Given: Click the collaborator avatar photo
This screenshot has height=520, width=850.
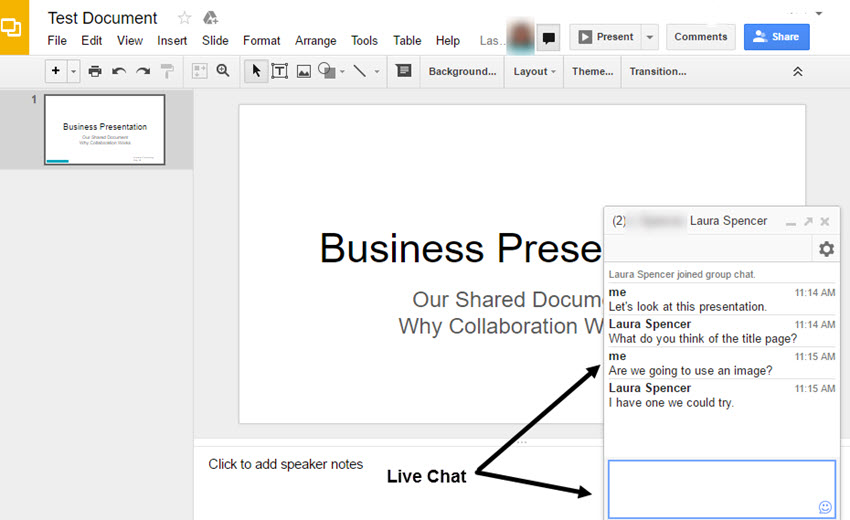Looking at the screenshot, I should [520, 37].
